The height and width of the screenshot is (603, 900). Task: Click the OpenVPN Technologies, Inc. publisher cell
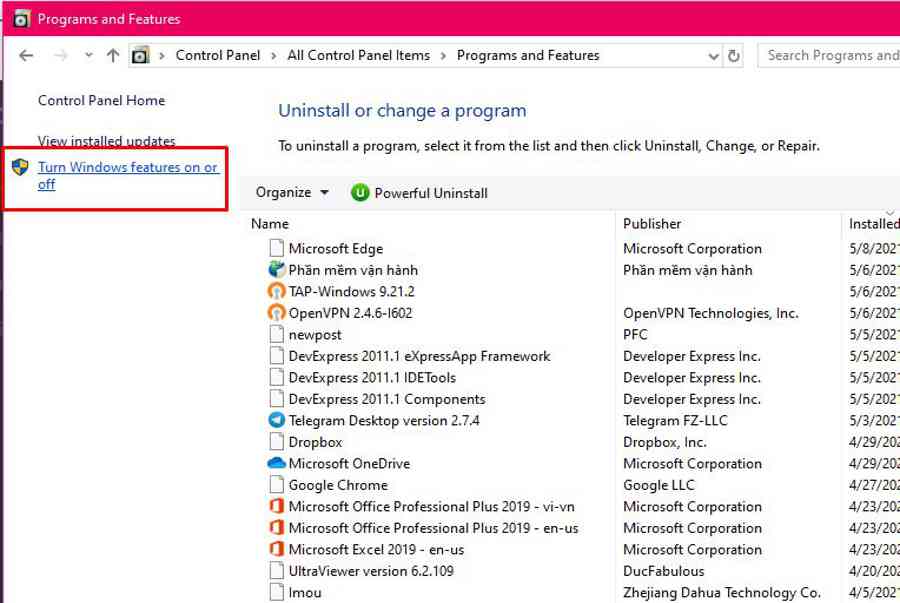coord(711,313)
